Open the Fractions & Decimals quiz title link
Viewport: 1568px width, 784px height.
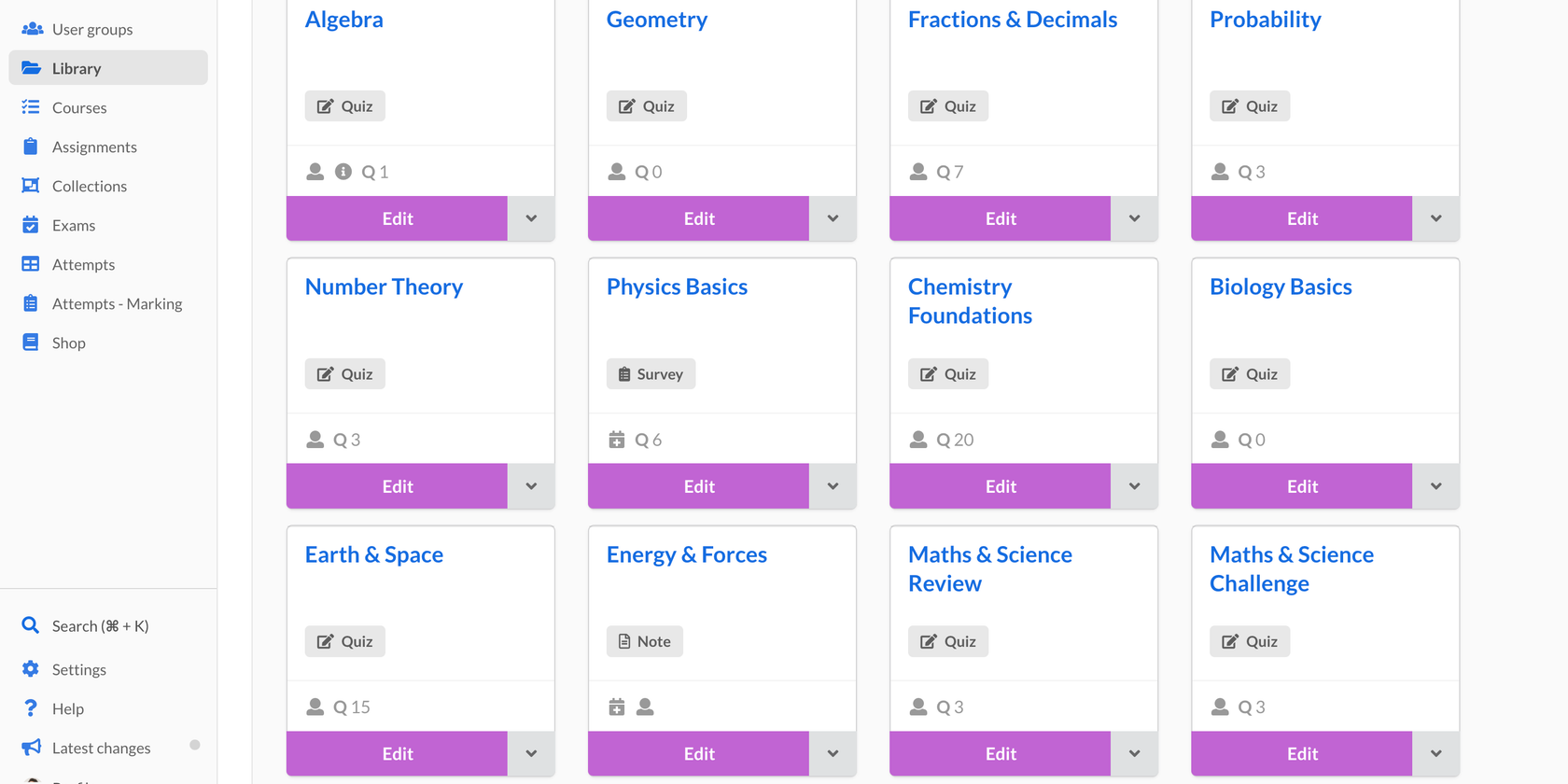click(x=1012, y=19)
